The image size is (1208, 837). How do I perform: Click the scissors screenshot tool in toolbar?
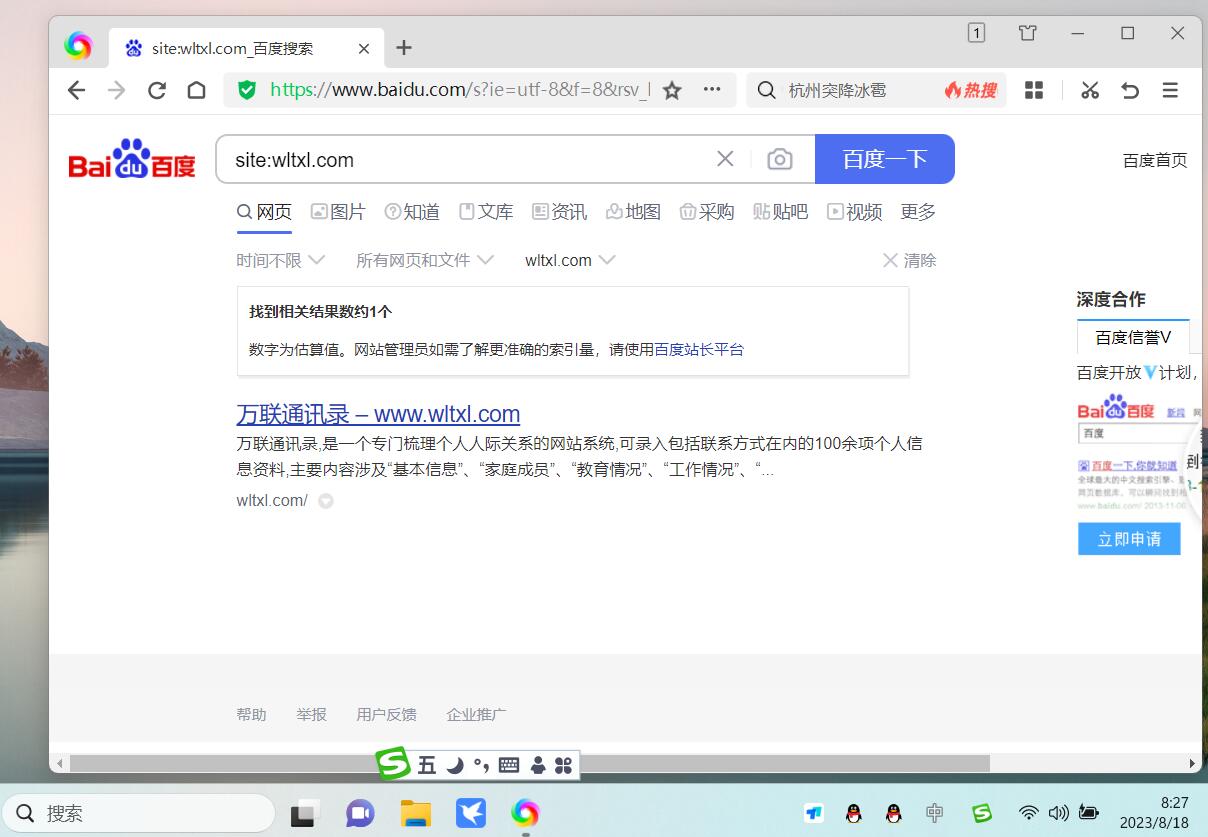(x=1089, y=90)
